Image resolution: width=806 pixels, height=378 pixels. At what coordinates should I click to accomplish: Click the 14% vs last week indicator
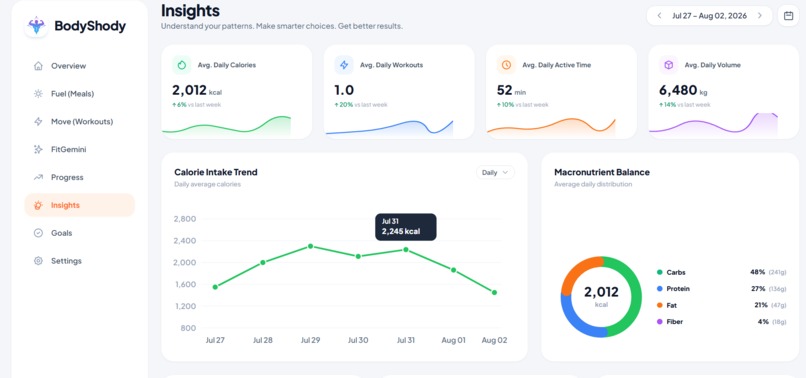685,104
